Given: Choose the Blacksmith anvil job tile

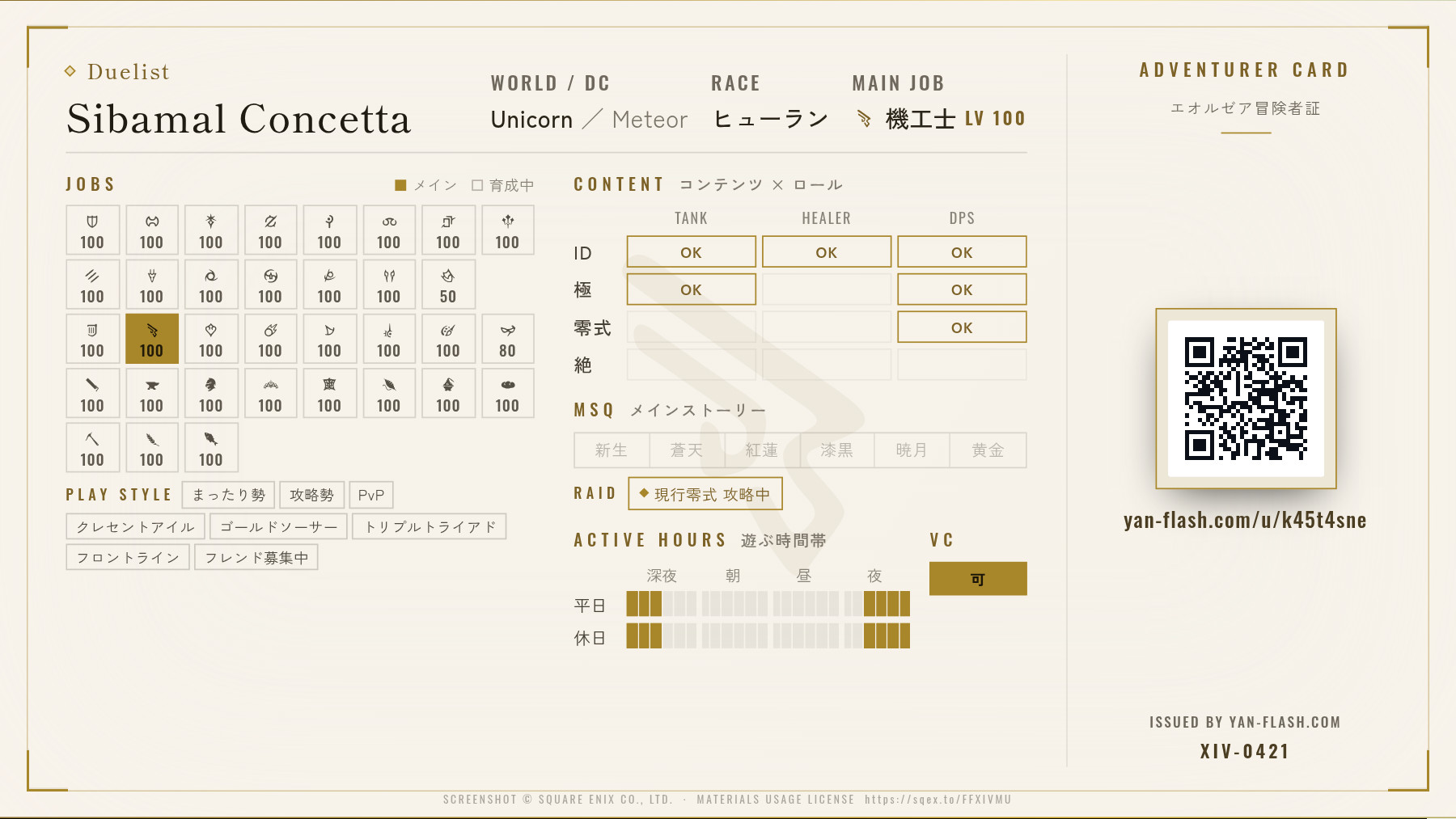Looking at the screenshot, I should 151,393.
